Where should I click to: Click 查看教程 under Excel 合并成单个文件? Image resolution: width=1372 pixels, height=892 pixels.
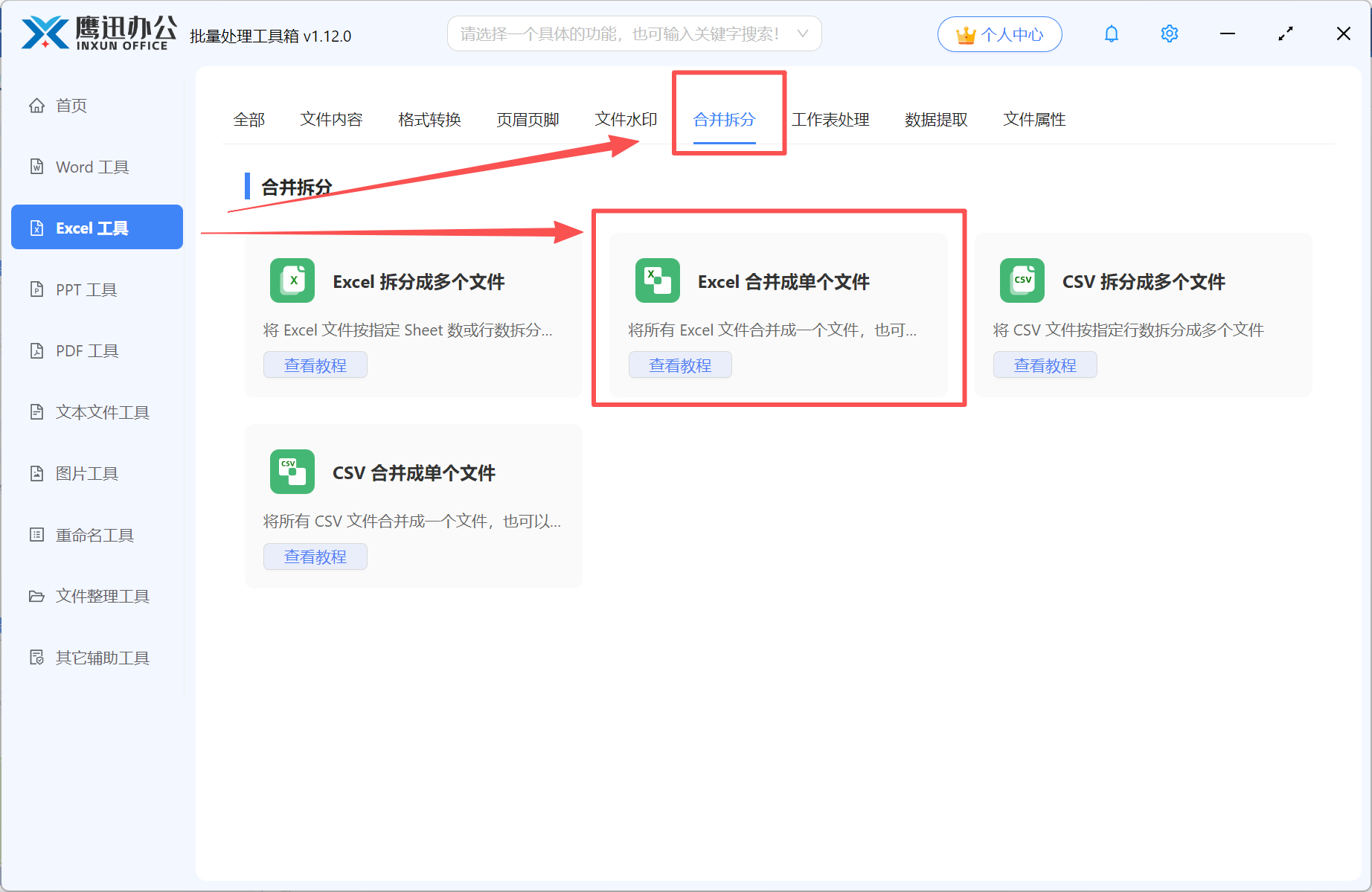coord(679,365)
